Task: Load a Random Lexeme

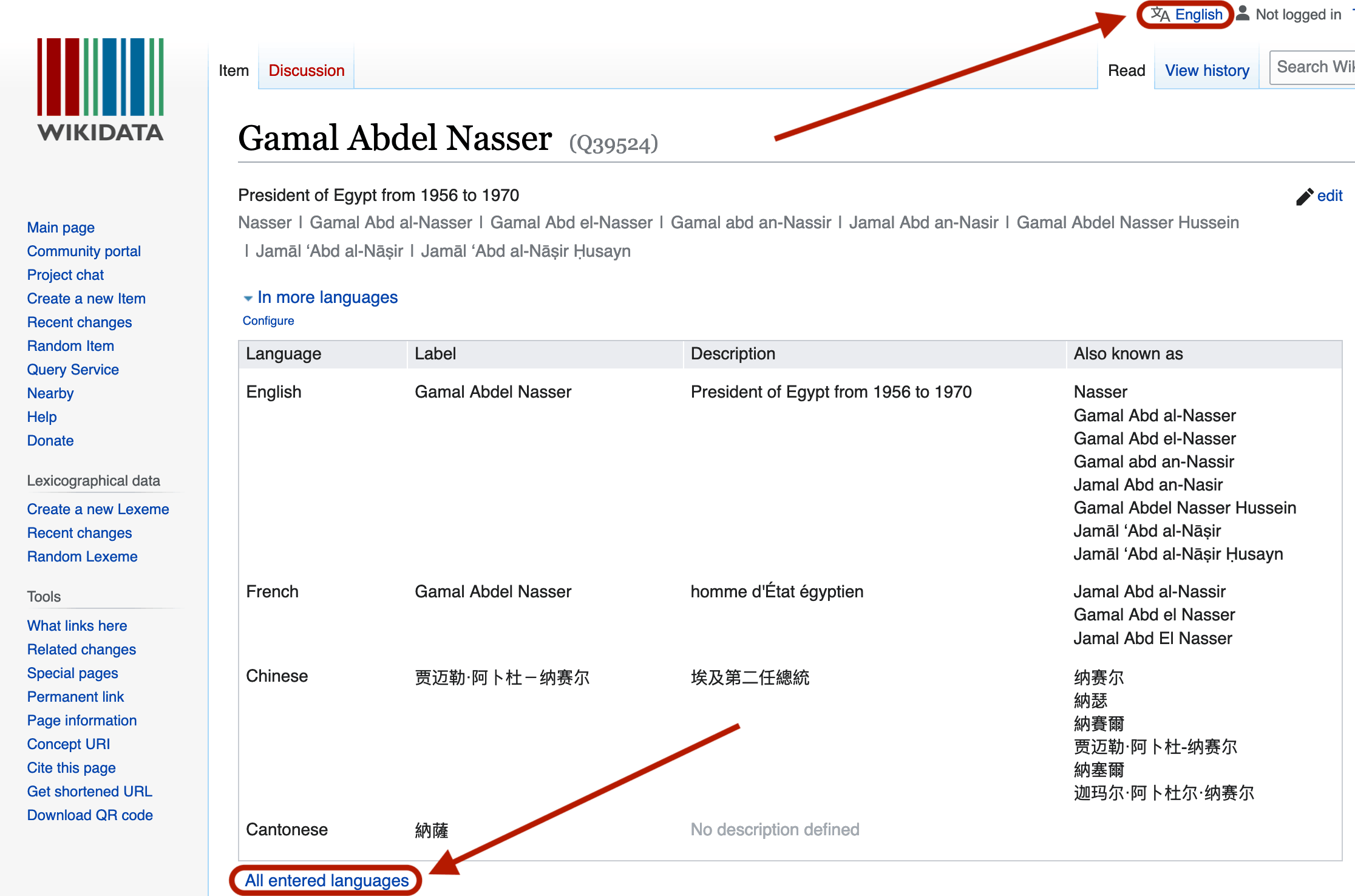Action: 82,557
